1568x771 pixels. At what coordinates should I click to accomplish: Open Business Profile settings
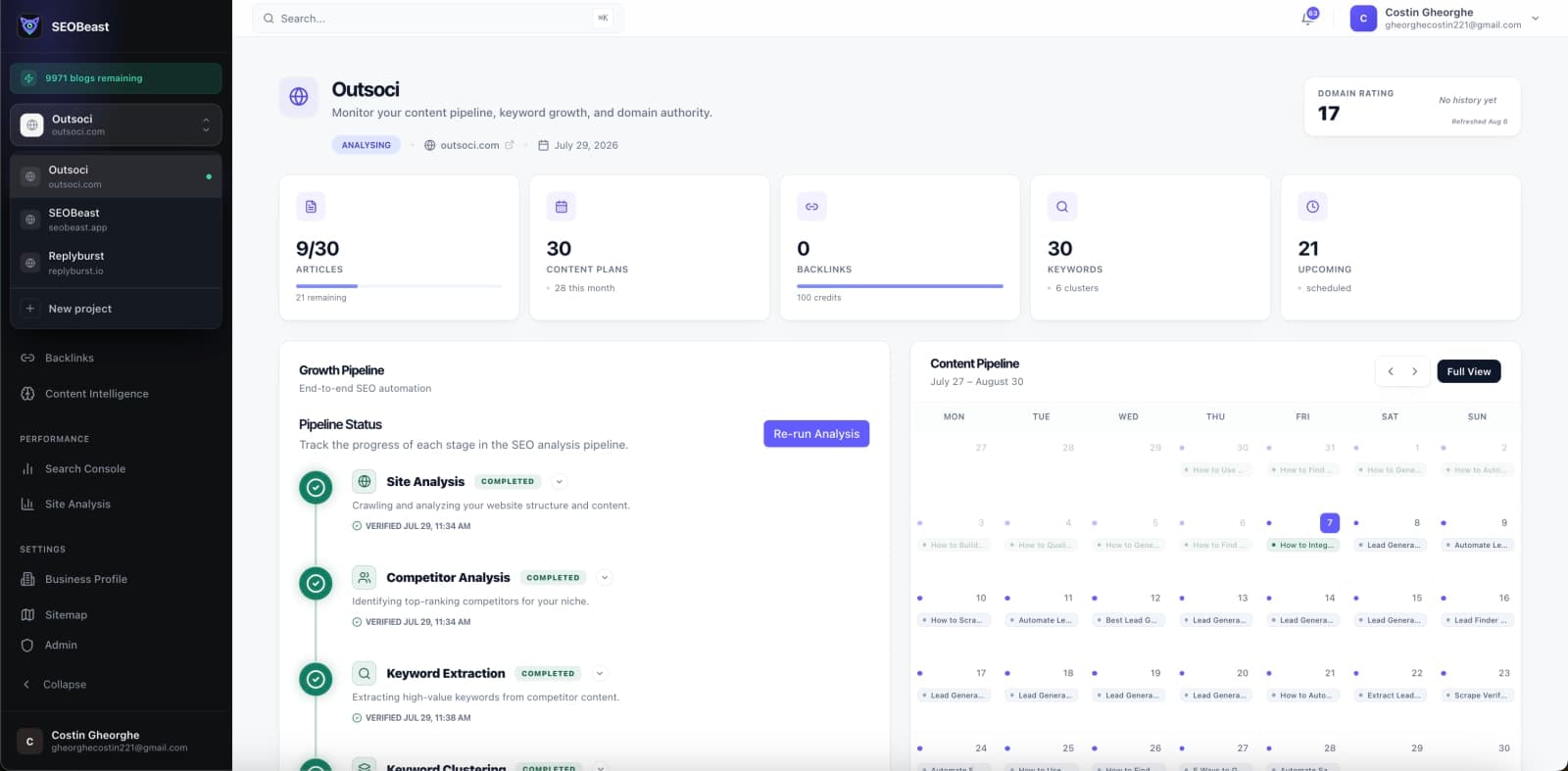pos(86,580)
